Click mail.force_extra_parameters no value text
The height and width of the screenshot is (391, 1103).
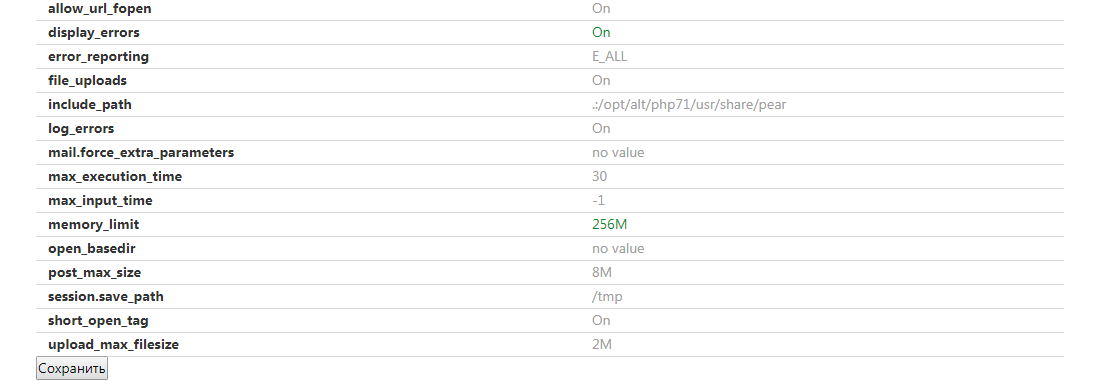point(618,152)
